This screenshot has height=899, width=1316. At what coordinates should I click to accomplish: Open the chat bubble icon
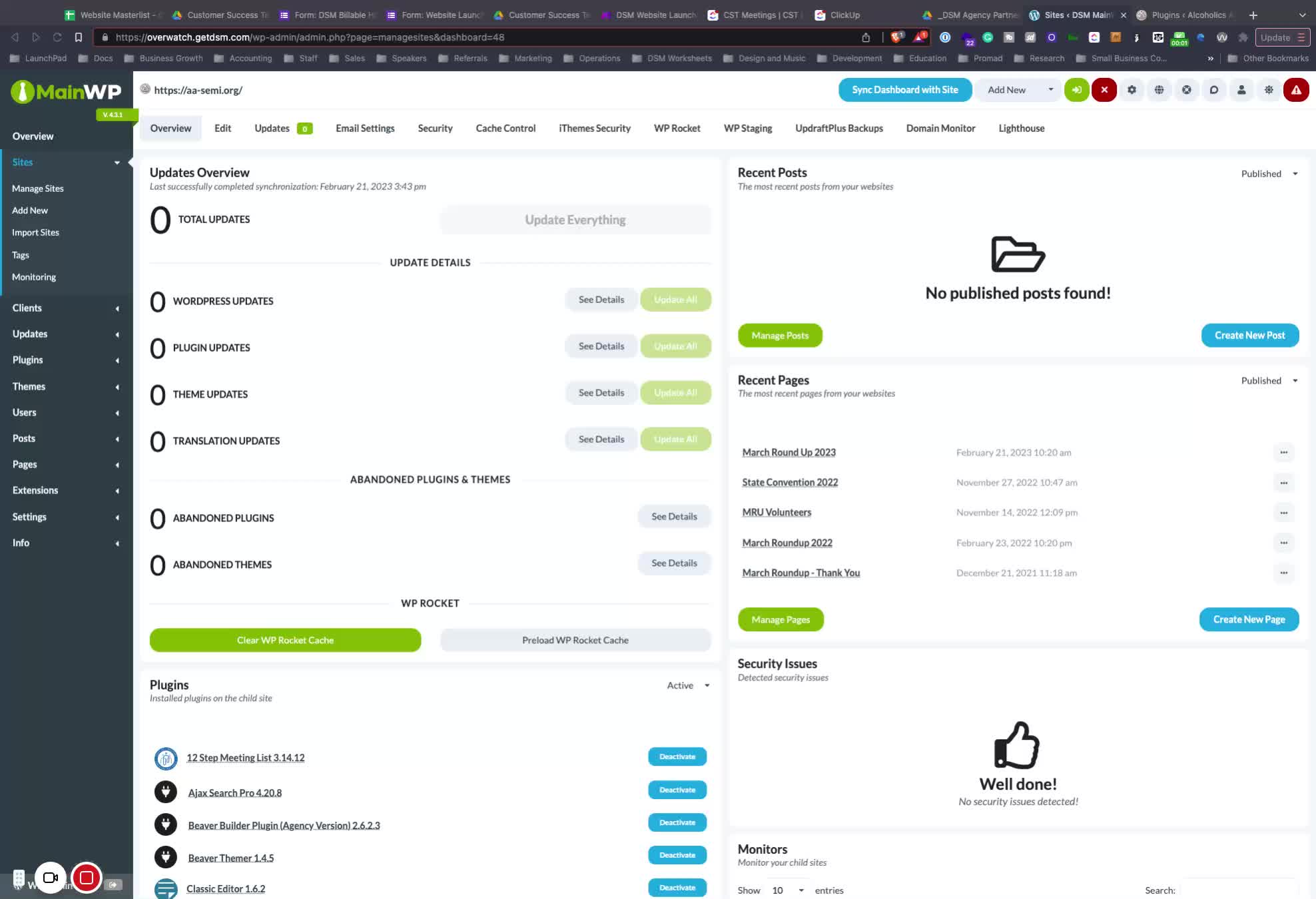coord(1213,90)
